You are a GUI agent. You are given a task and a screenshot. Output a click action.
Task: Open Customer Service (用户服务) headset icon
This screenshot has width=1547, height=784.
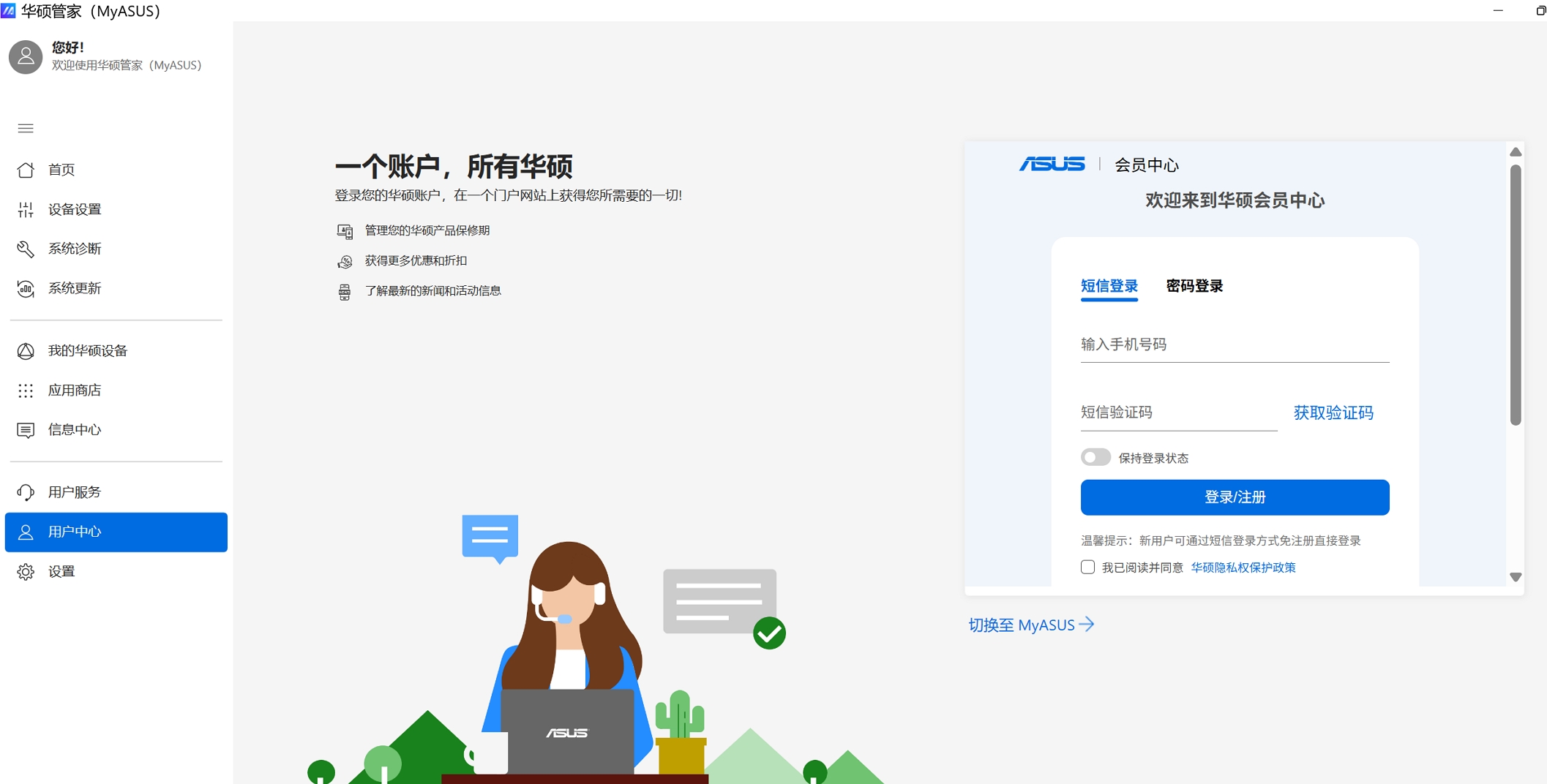pos(26,492)
